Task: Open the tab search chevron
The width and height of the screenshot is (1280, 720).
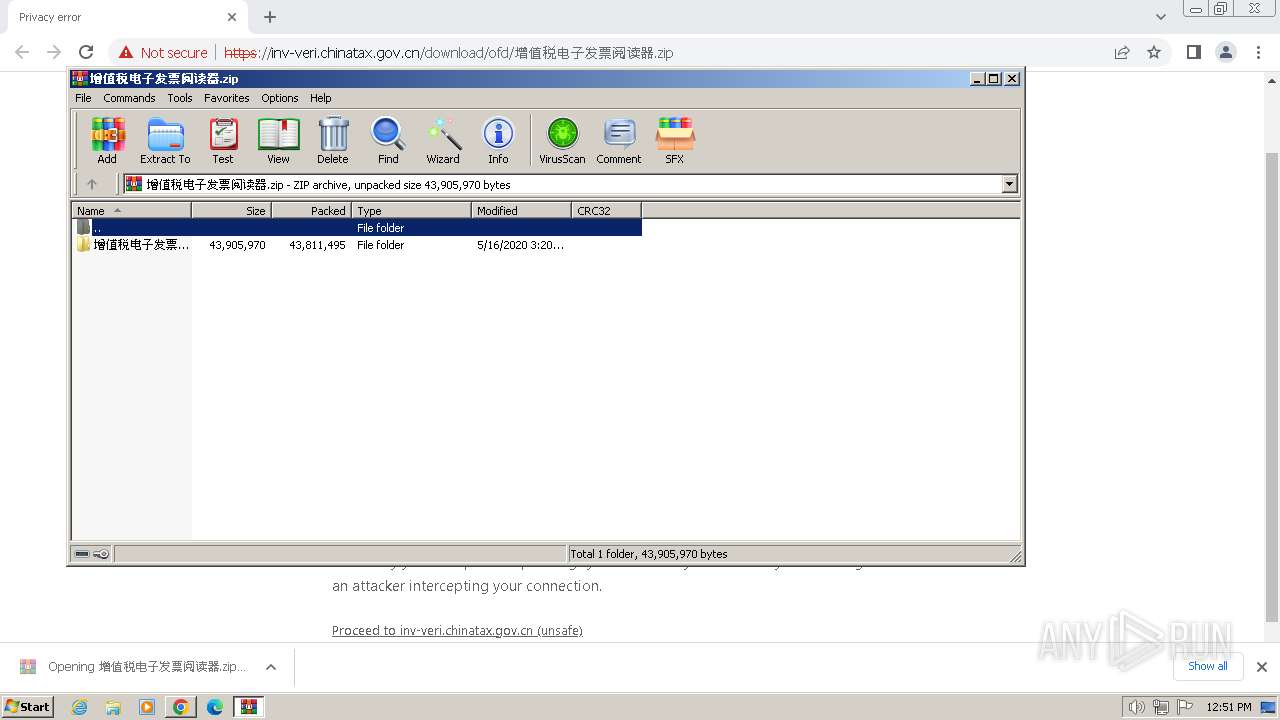Action: (1161, 17)
